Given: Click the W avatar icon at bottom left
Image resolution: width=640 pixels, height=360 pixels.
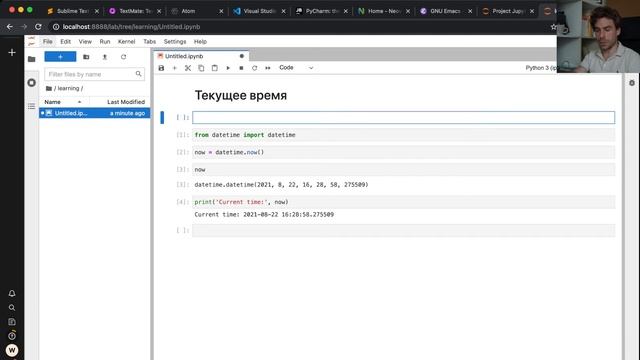Looking at the screenshot, I should tap(12, 350).
